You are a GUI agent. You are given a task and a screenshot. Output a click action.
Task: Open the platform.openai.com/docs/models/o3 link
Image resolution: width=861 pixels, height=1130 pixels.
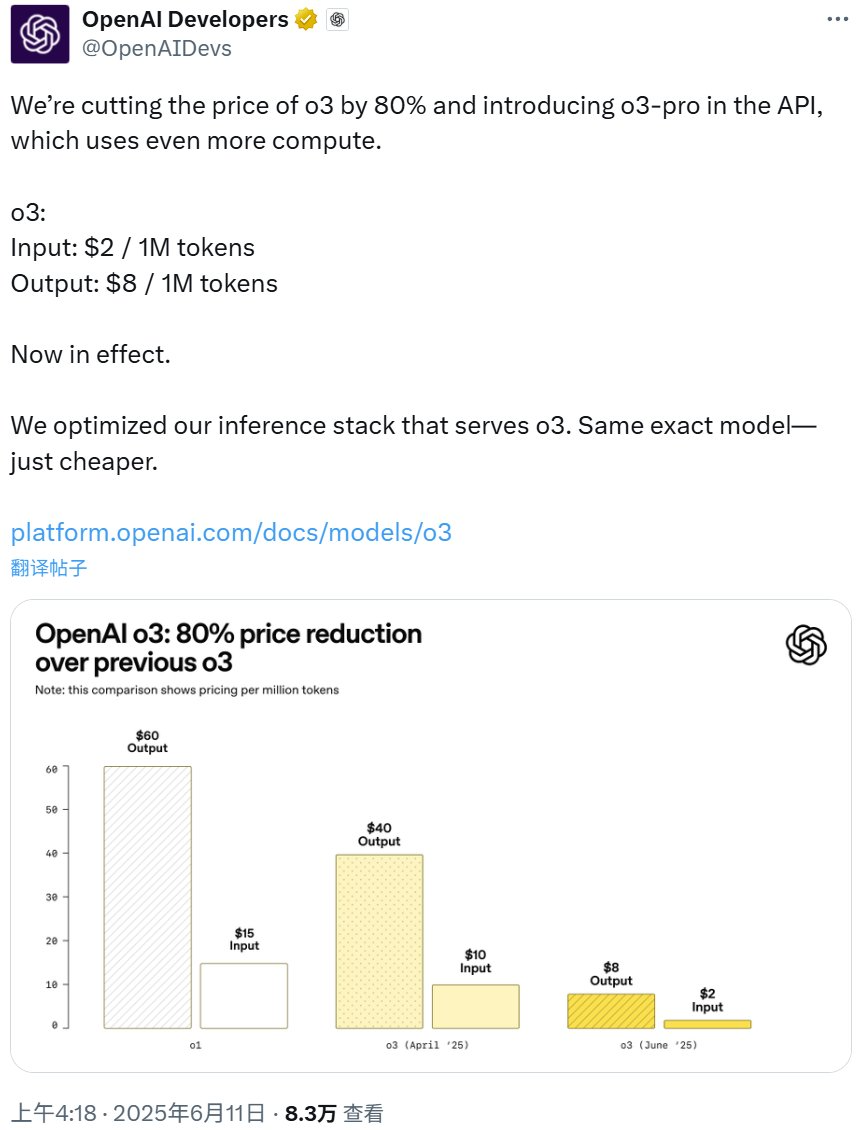coord(231,532)
